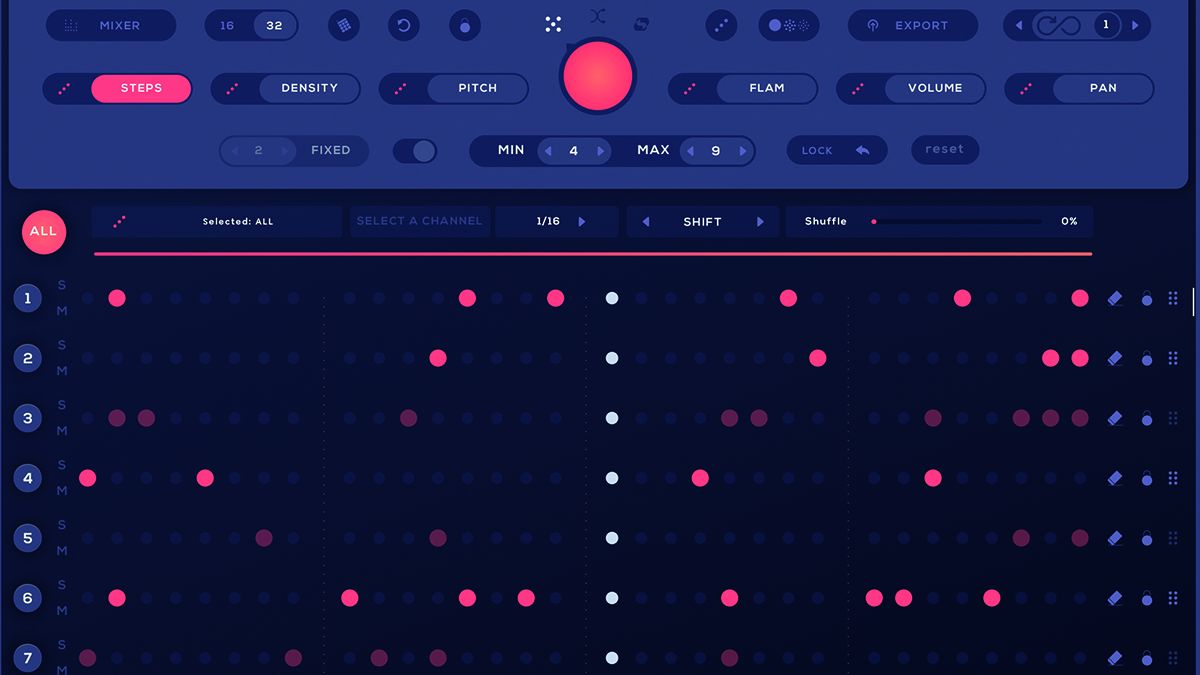This screenshot has height=675, width=1200.
Task: Click the eraser icon on channel 2
Action: point(1115,358)
